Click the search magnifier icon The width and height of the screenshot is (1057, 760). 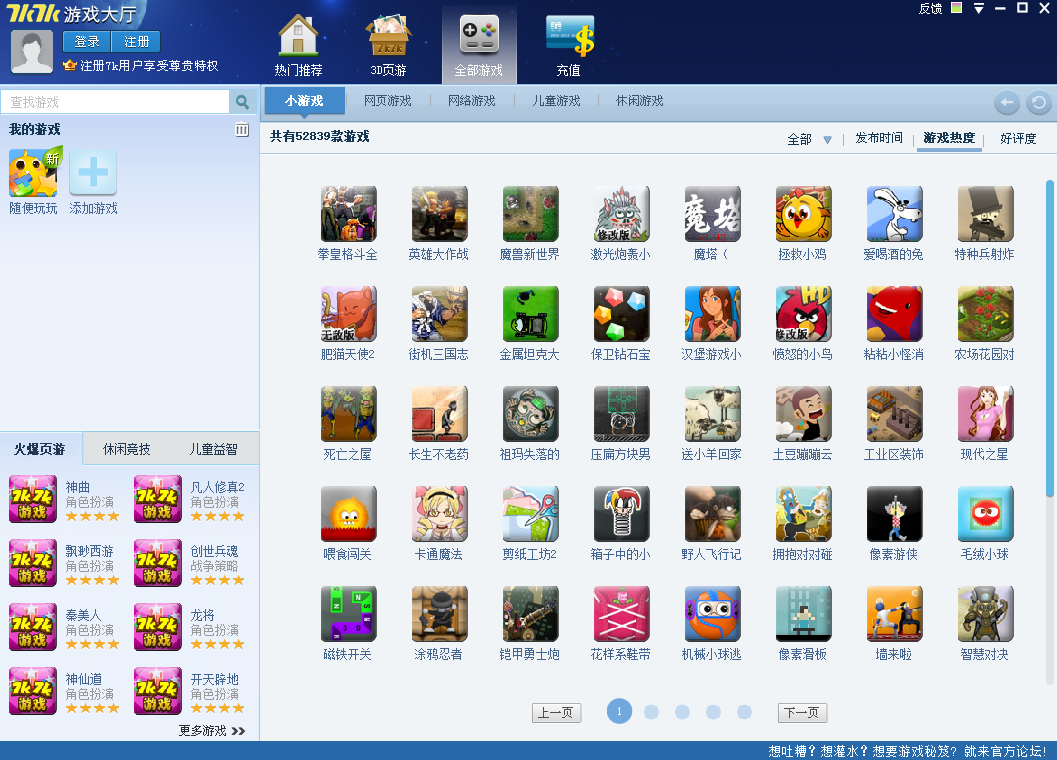[243, 102]
